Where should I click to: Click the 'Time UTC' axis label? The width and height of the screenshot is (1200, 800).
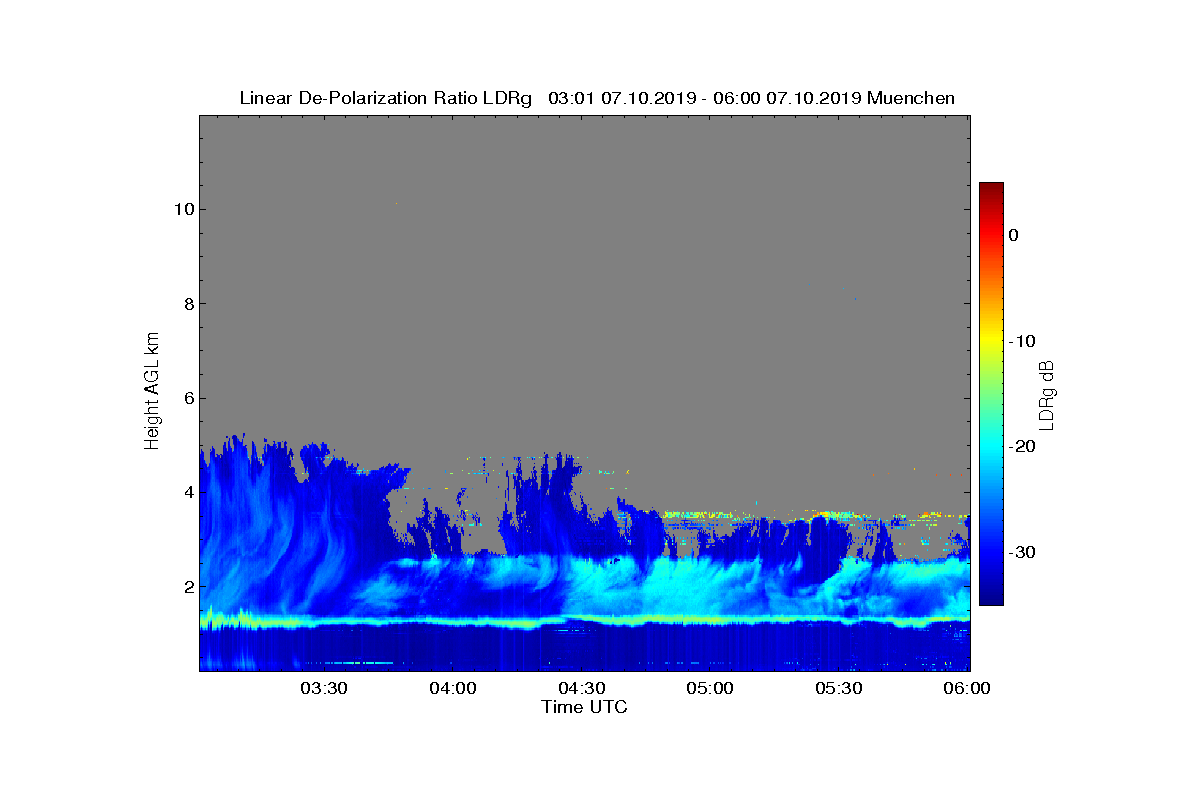(585, 707)
